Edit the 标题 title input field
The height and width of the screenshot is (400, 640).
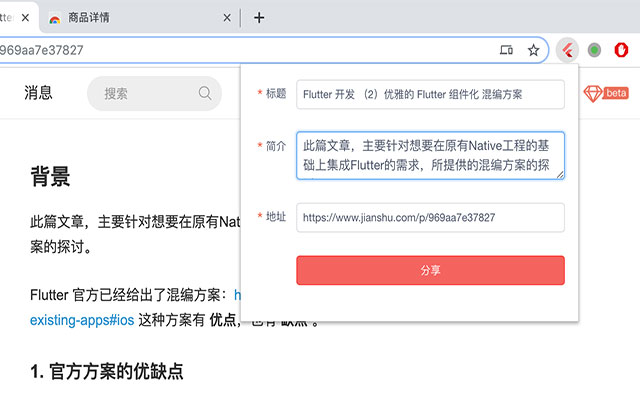coord(430,94)
